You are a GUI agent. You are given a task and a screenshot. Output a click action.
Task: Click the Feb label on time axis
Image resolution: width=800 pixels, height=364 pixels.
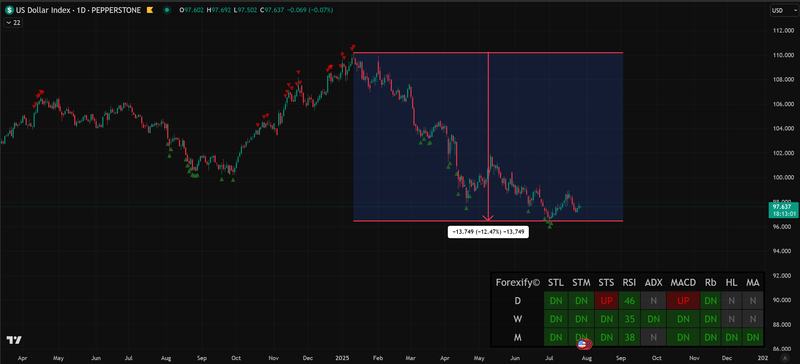(x=377, y=358)
